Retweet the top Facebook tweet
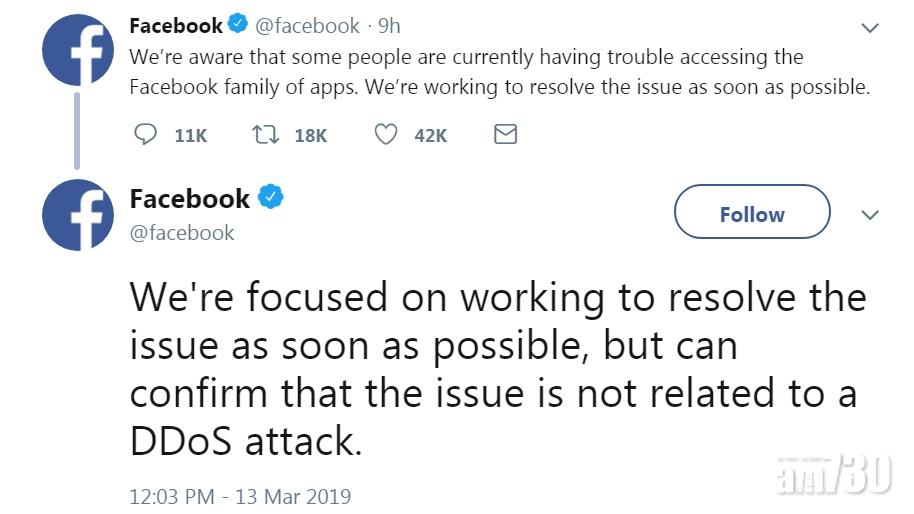The width and height of the screenshot is (914, 514). [x=264, y=134]
